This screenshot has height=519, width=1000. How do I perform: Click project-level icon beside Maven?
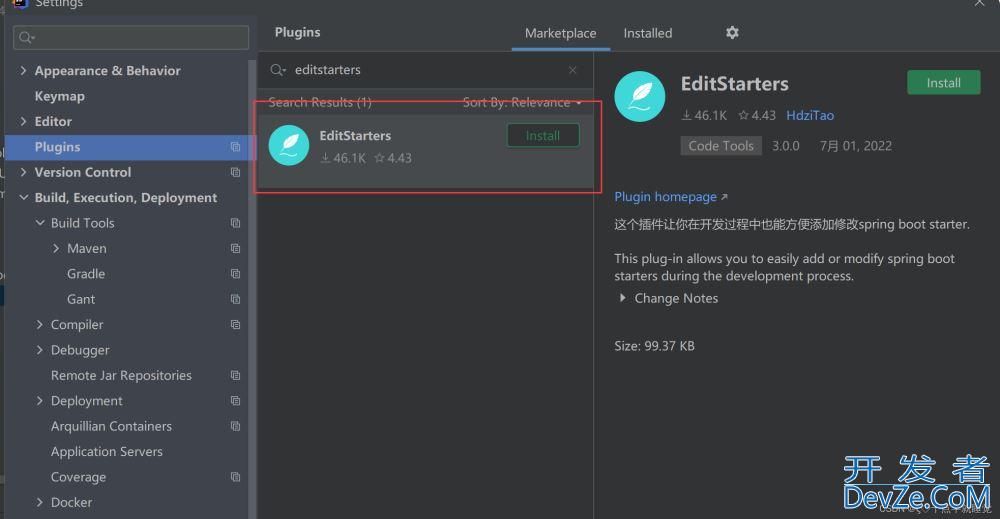pos(235,249)
